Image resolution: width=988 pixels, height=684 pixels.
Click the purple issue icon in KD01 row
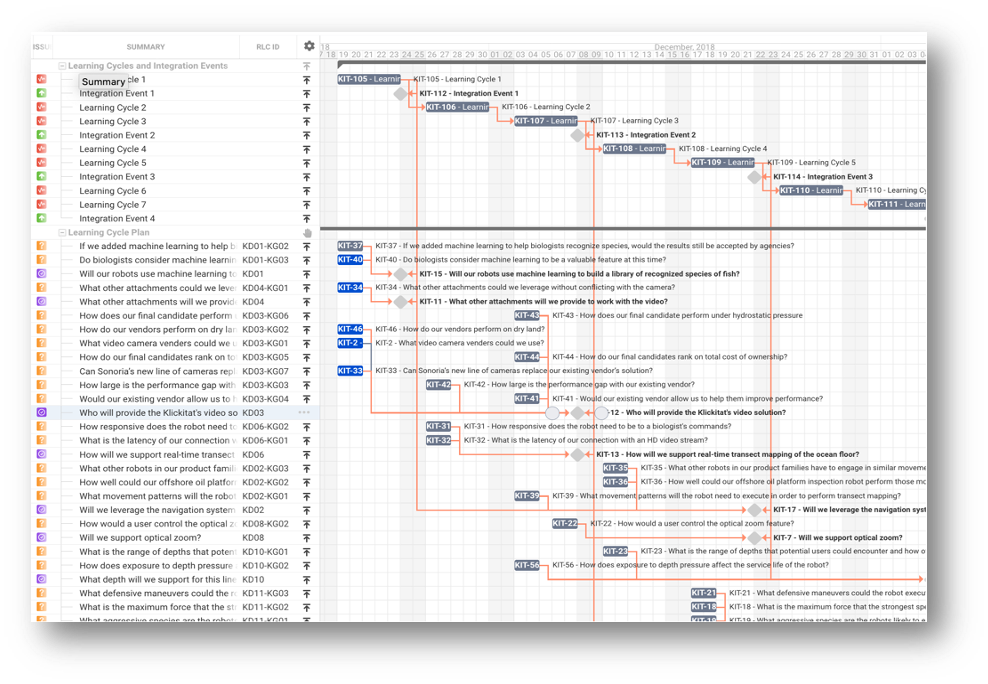[x=42, y=273]
